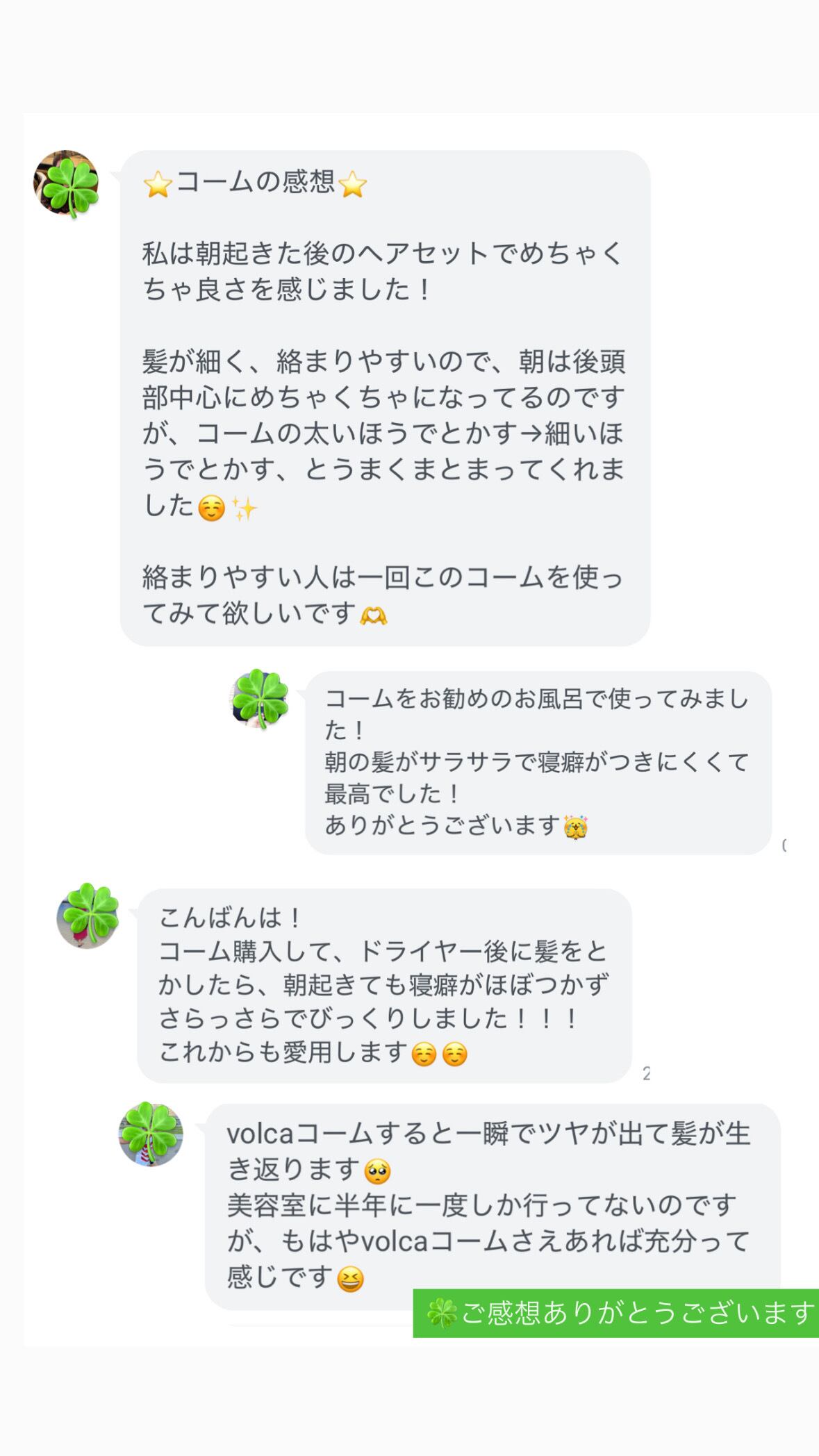Click the heart hands emoji after 欲しいです
Screen dimensions: 819x1456
[374, 615]
